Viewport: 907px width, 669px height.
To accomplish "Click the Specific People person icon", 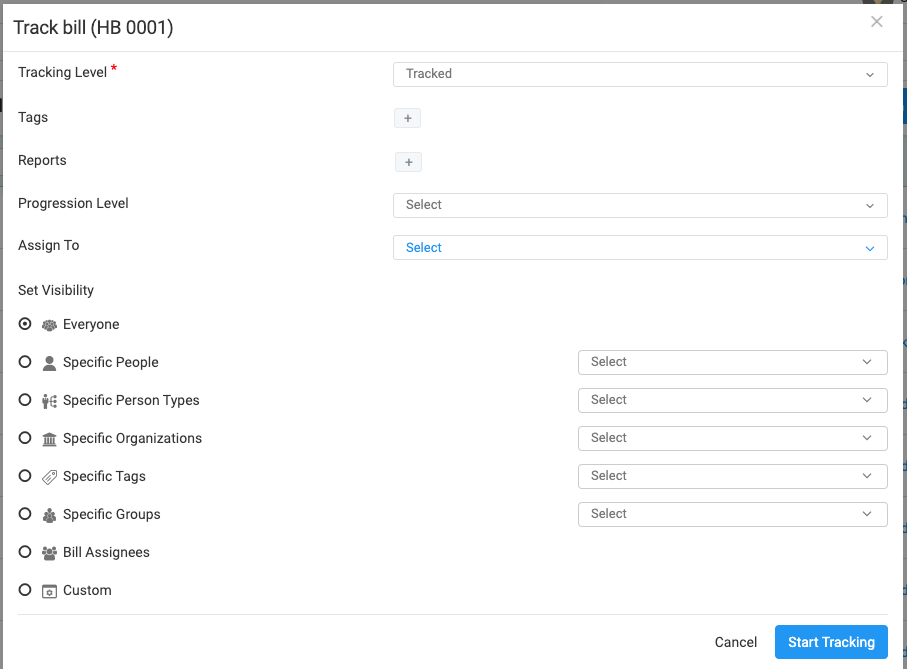I will point(49,363).
